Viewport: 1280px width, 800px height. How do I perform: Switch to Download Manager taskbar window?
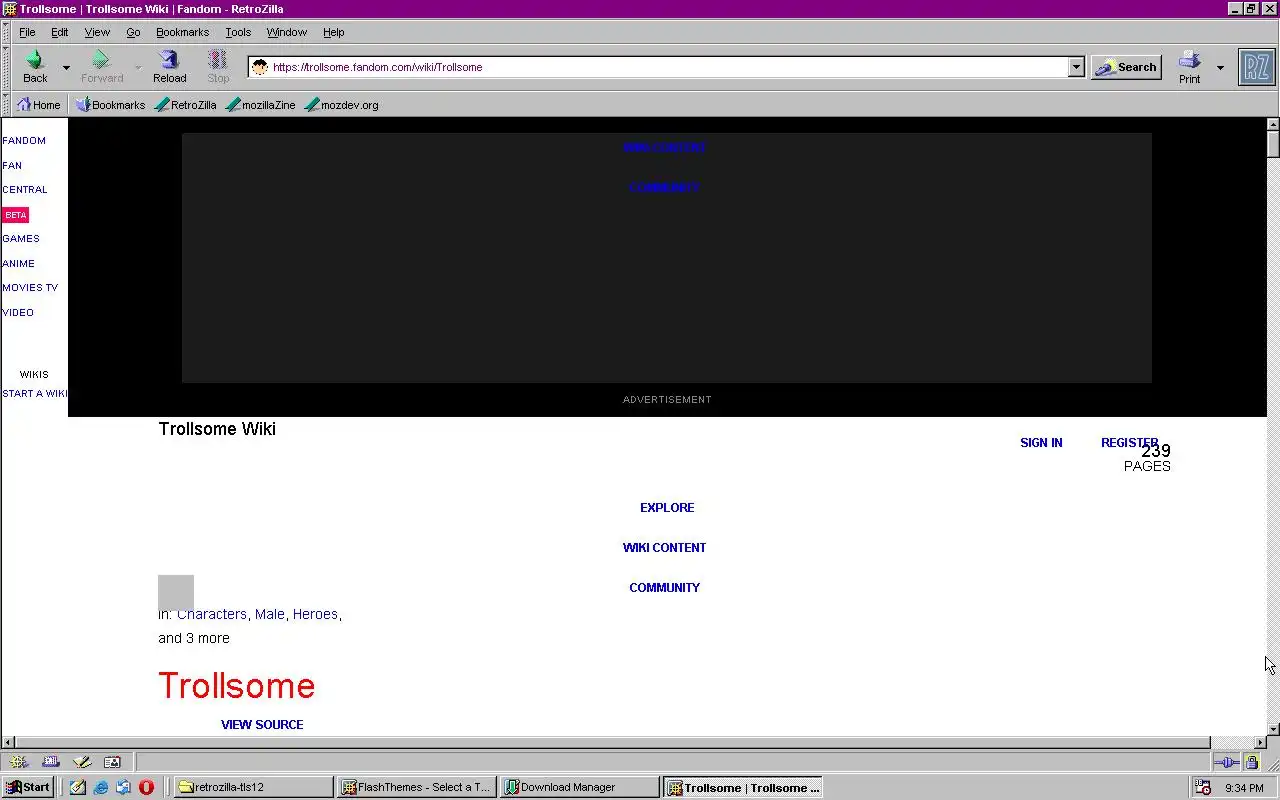tap(580, 787)
